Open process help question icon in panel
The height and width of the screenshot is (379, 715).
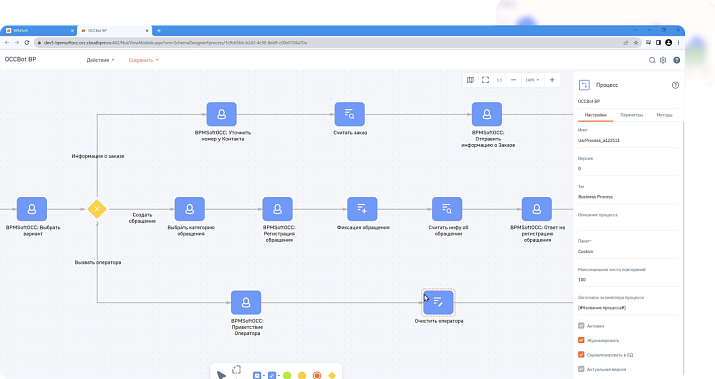[x=675, y=85]
